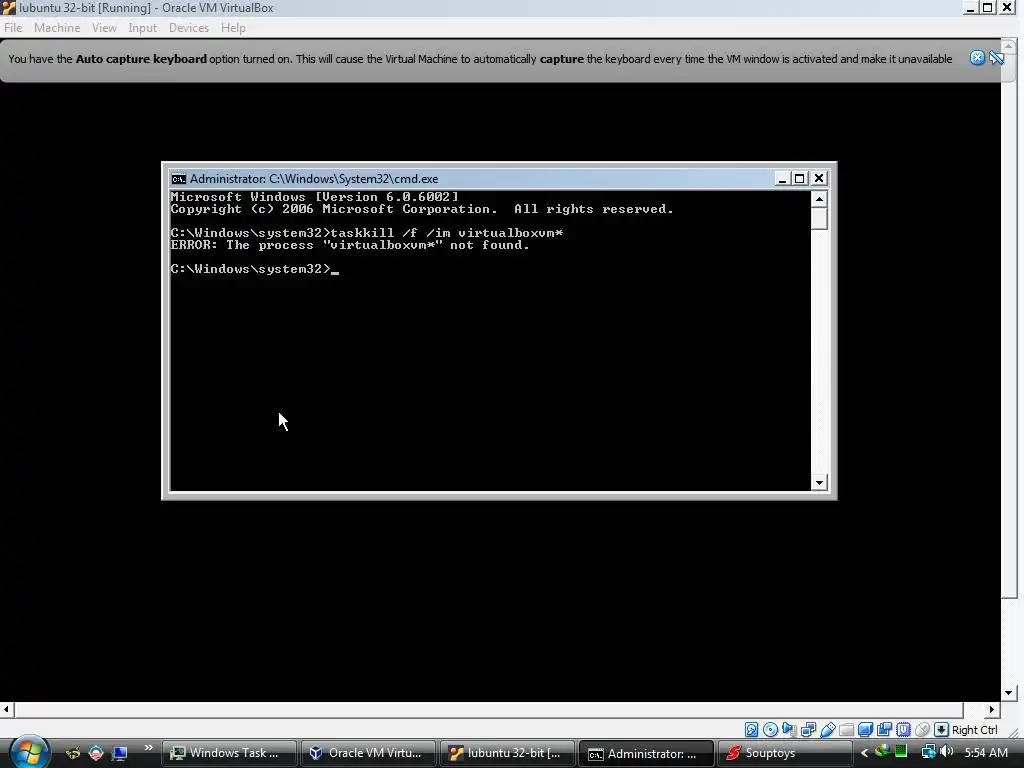The image size is (1024, 768).
Task: Open the Devices menu
Action: click(189, 27)
